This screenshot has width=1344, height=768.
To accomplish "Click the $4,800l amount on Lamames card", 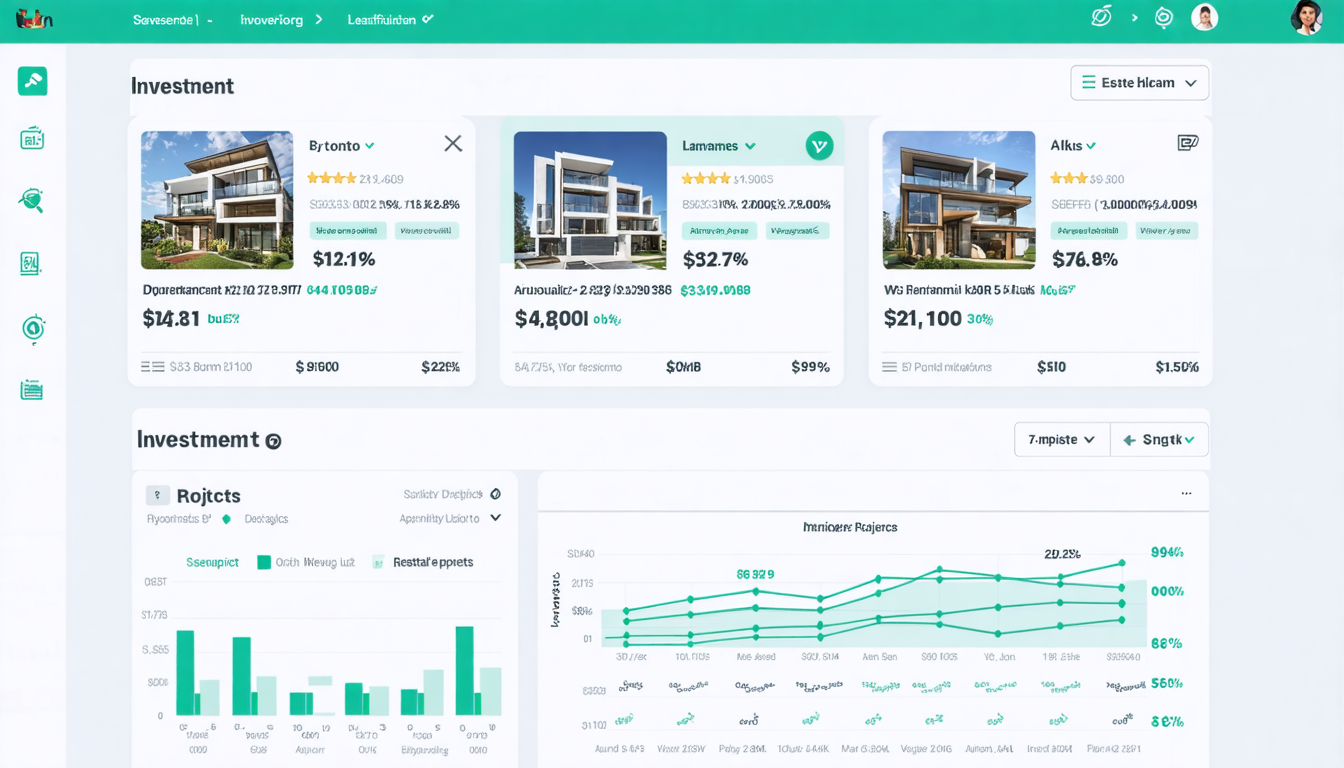I will [x=551, y=319].
